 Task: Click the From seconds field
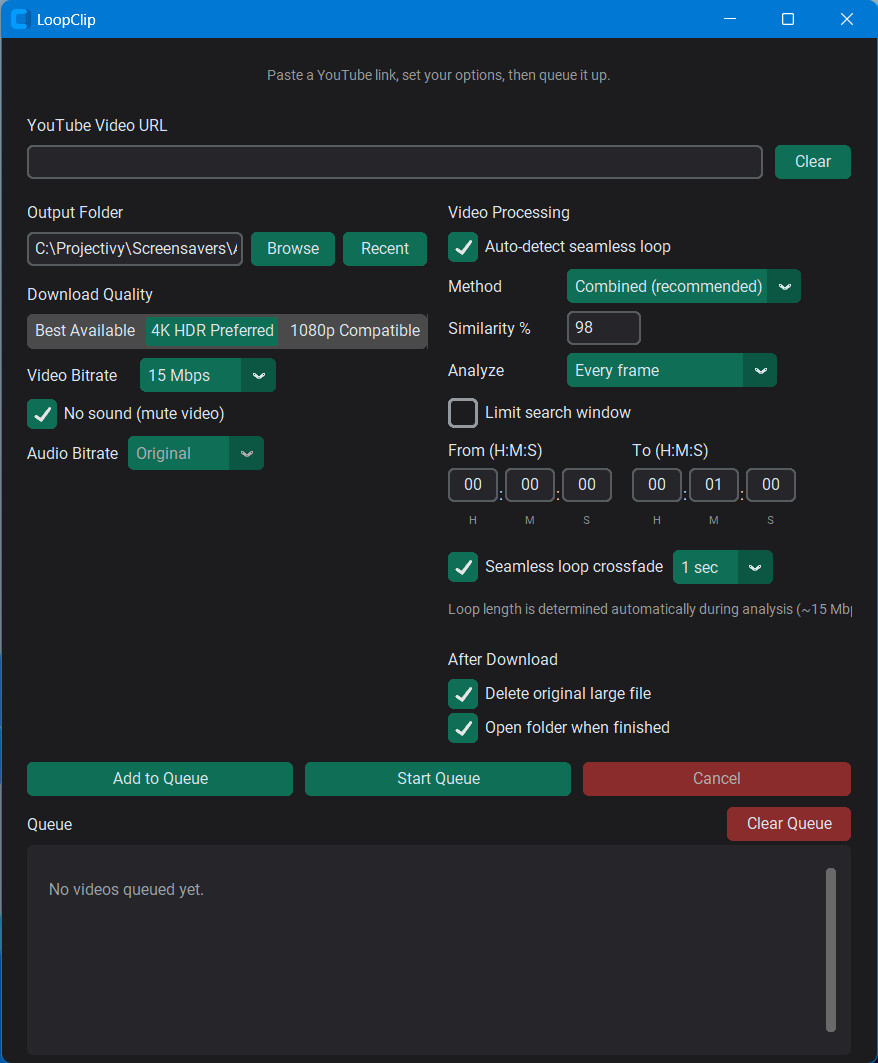(x=586, y=485)
